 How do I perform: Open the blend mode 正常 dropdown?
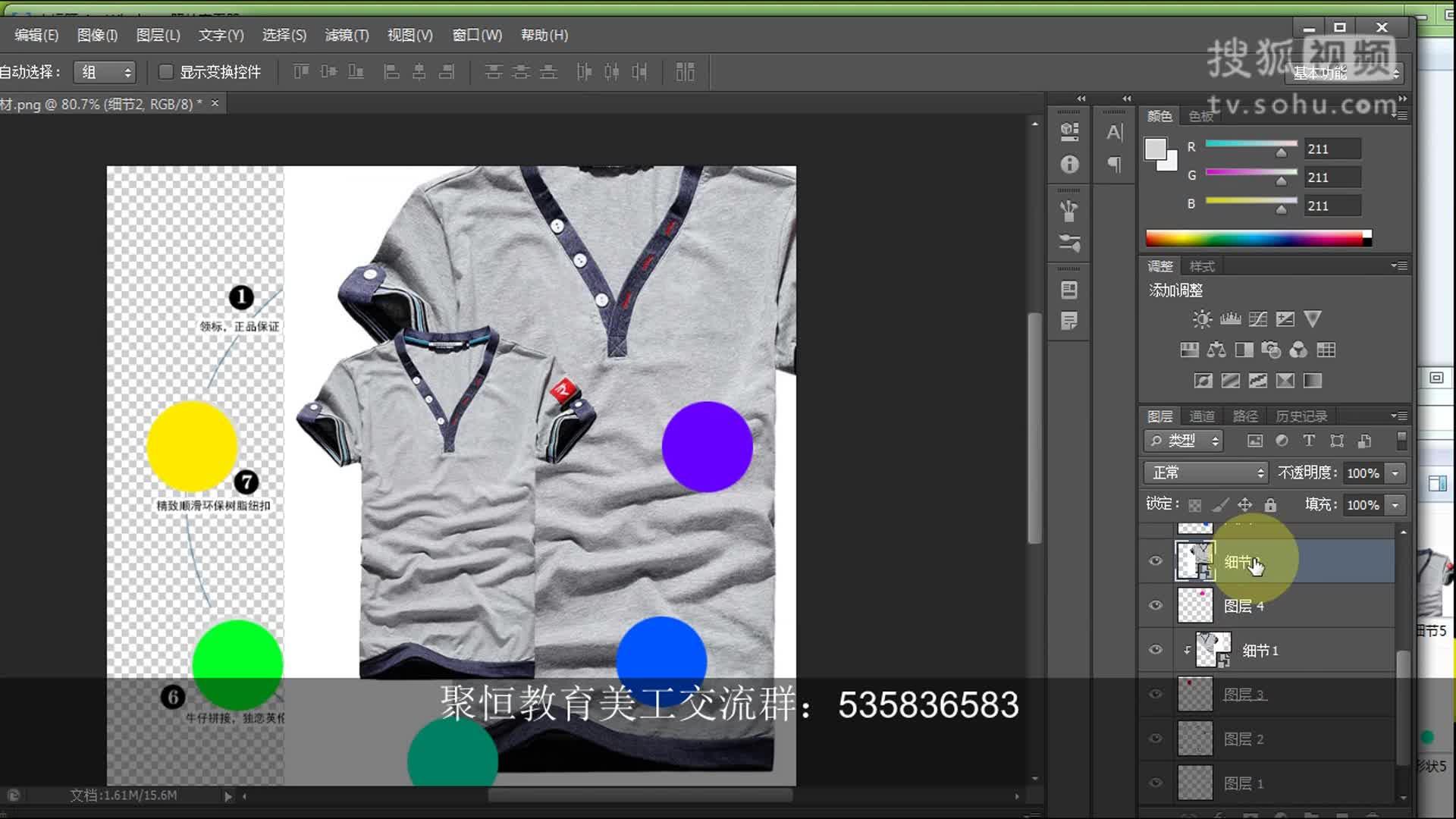(x=1205, y=473)
